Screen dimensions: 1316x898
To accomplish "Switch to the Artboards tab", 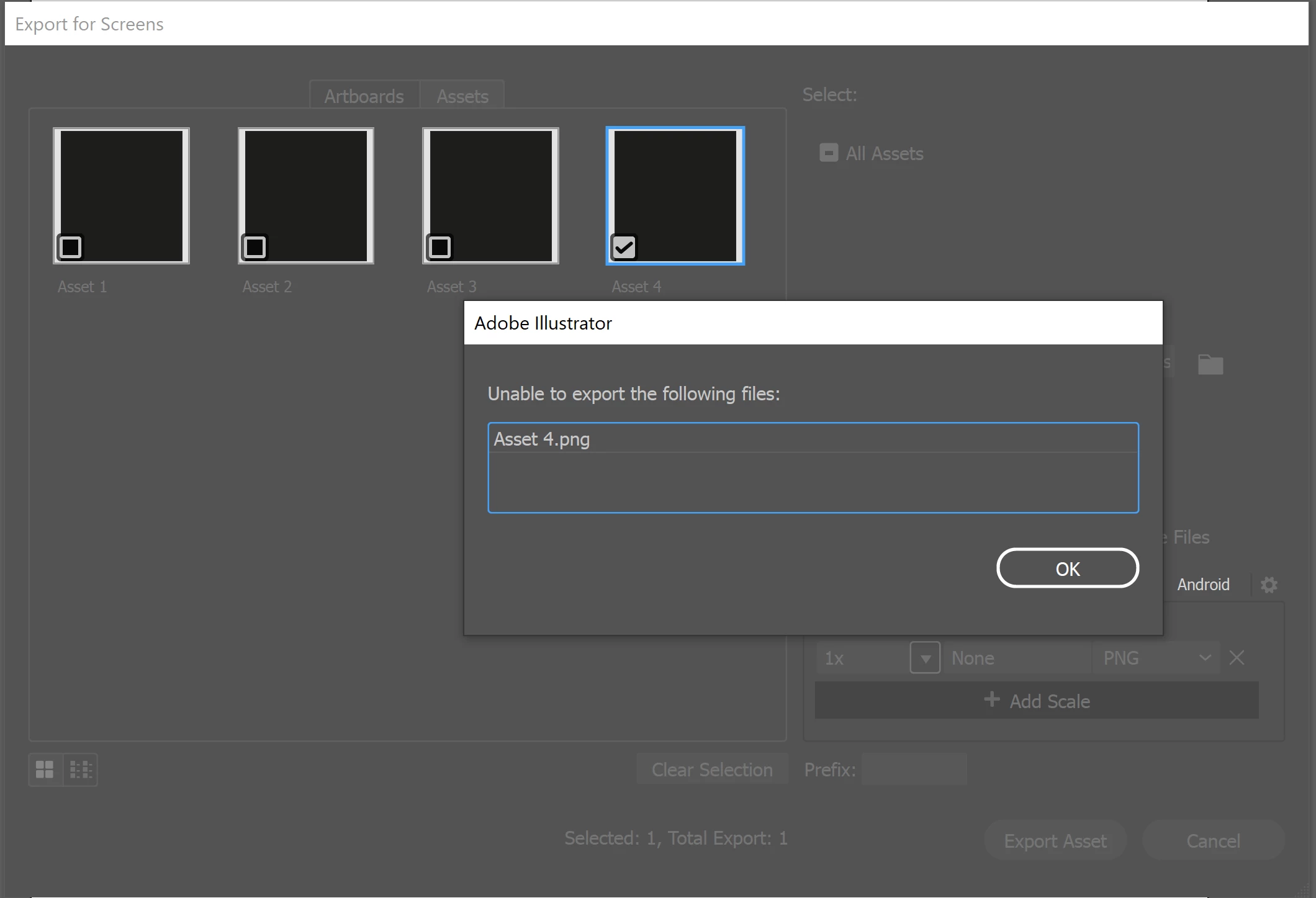I will (364, 96).
